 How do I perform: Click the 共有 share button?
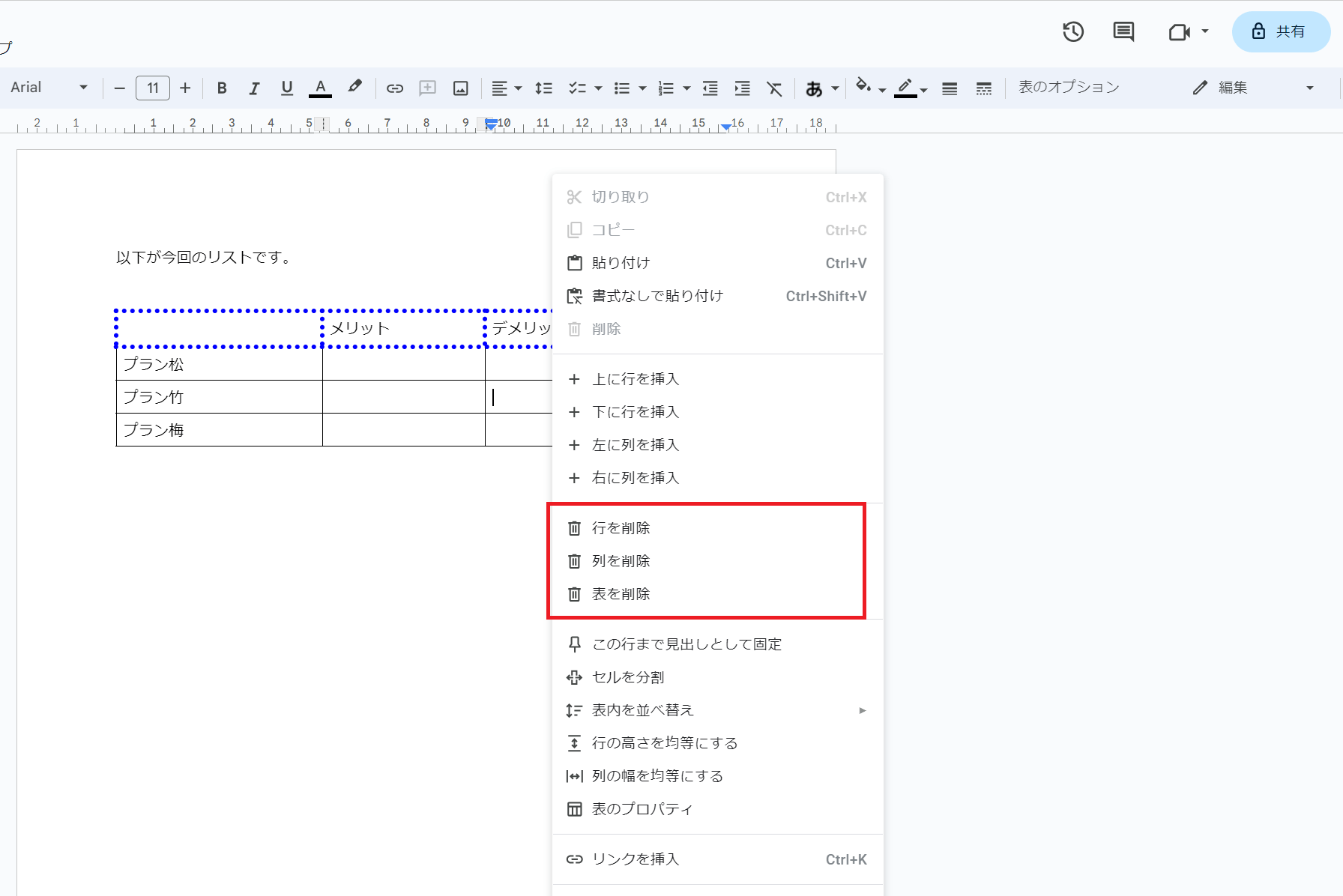1281,31
